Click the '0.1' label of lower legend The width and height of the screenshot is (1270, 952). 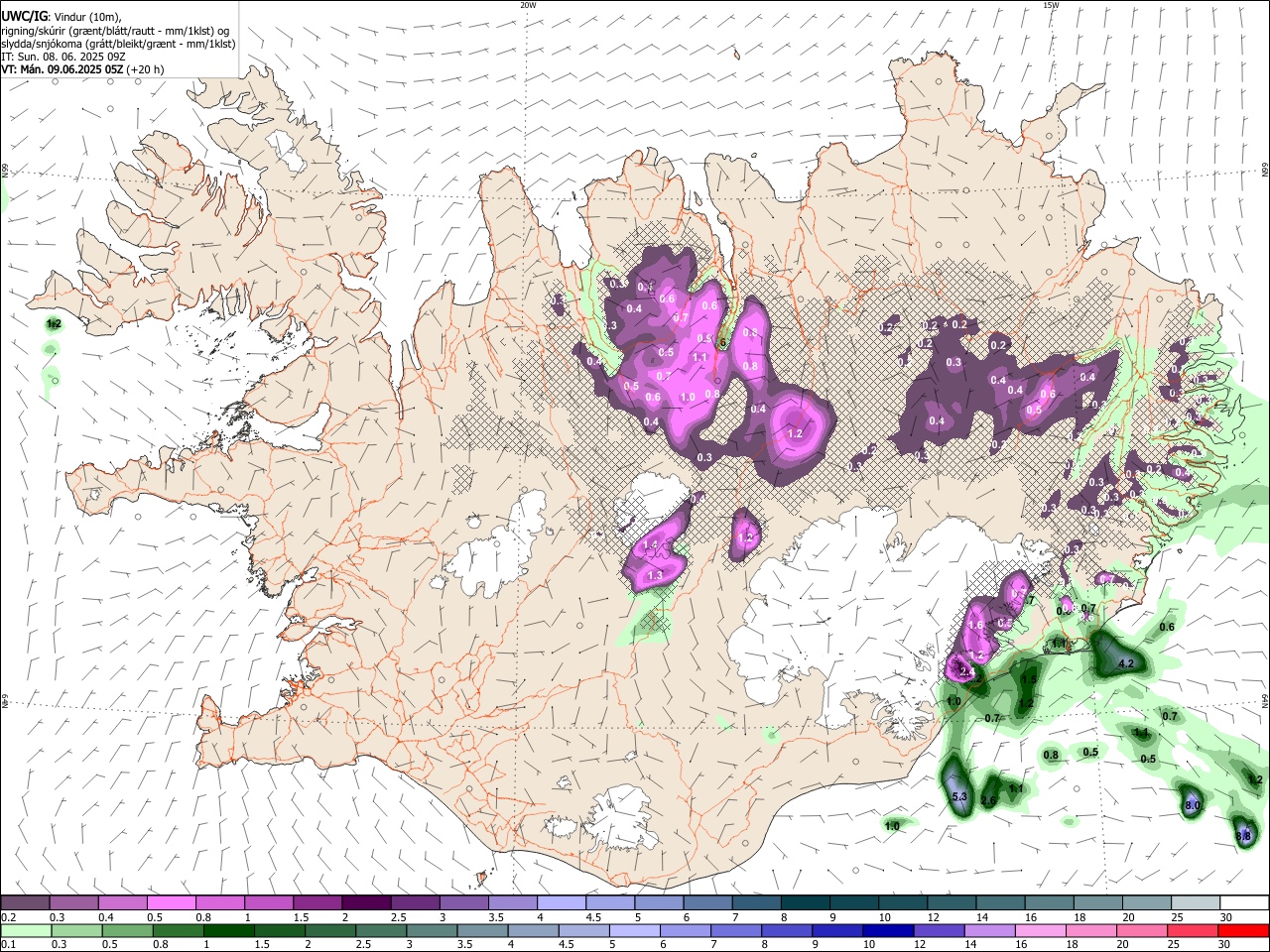[8, 944]
